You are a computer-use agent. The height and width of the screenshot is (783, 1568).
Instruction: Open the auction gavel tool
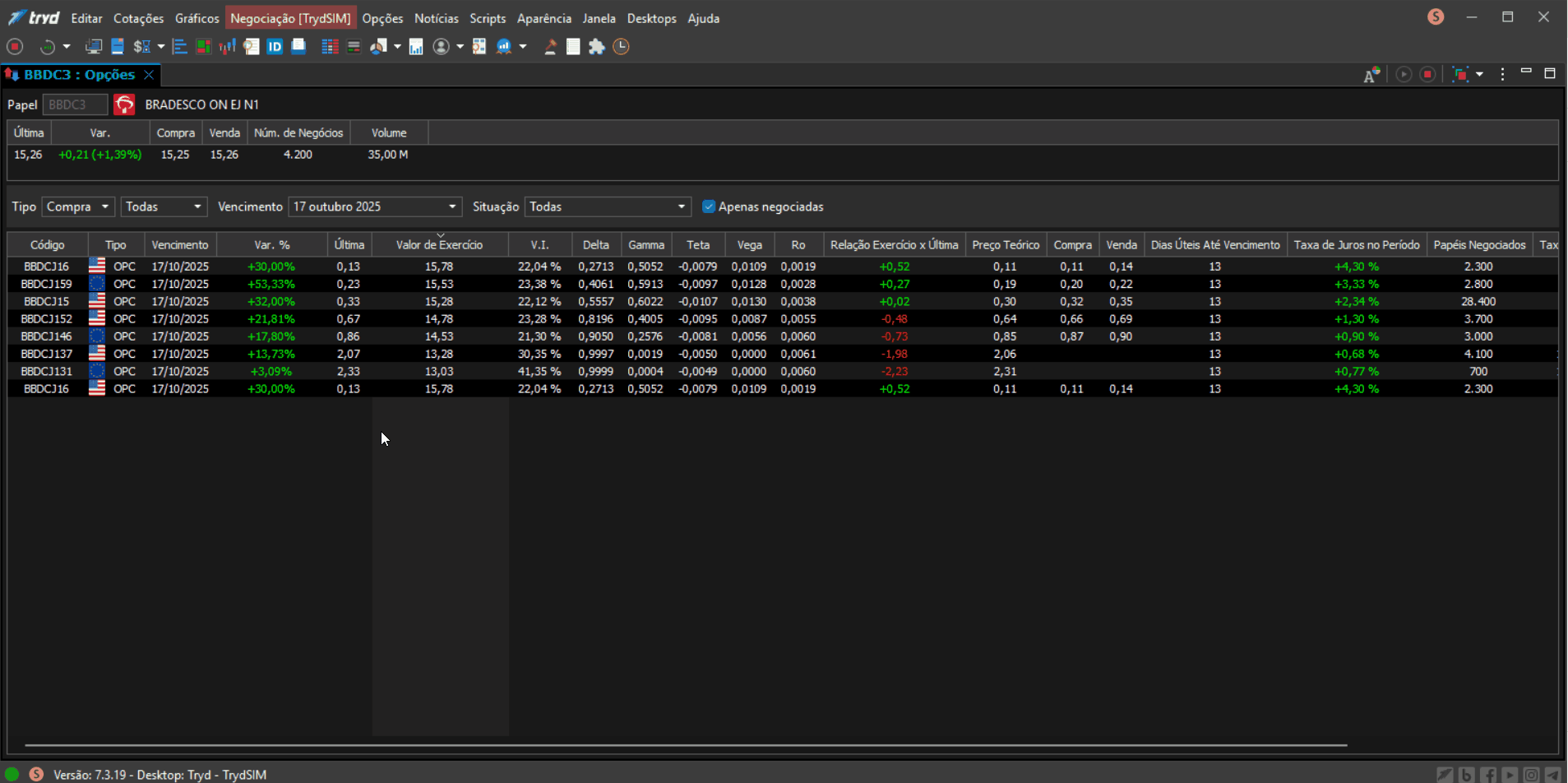pyautogui.click(x=550, y=47)
